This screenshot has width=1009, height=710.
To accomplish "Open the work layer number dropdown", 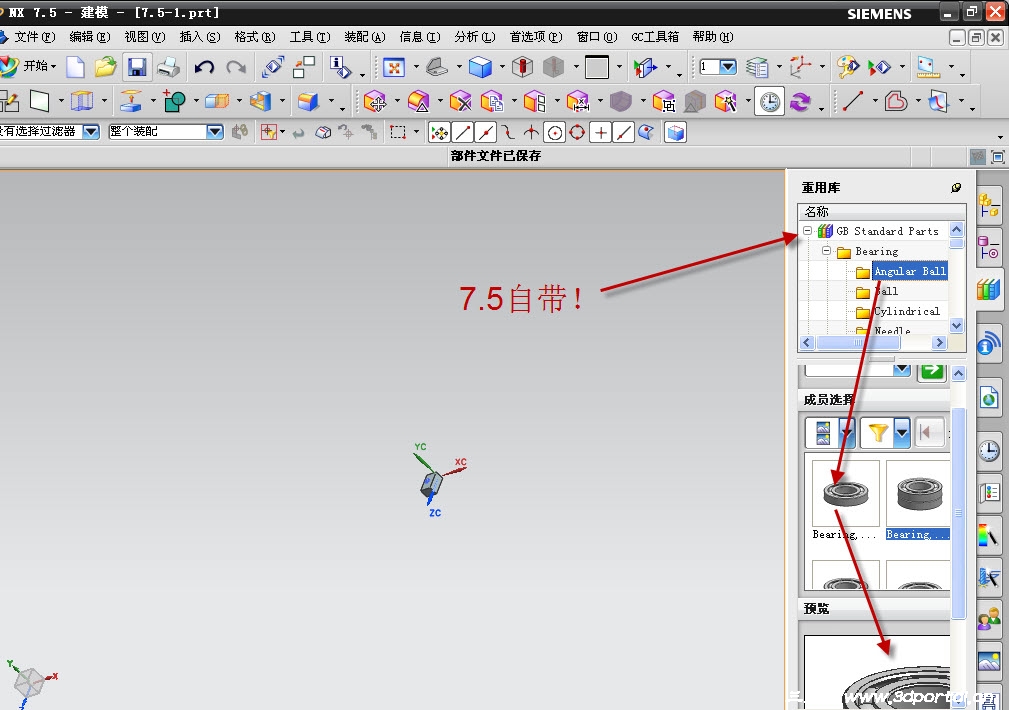I will point(728,67).
